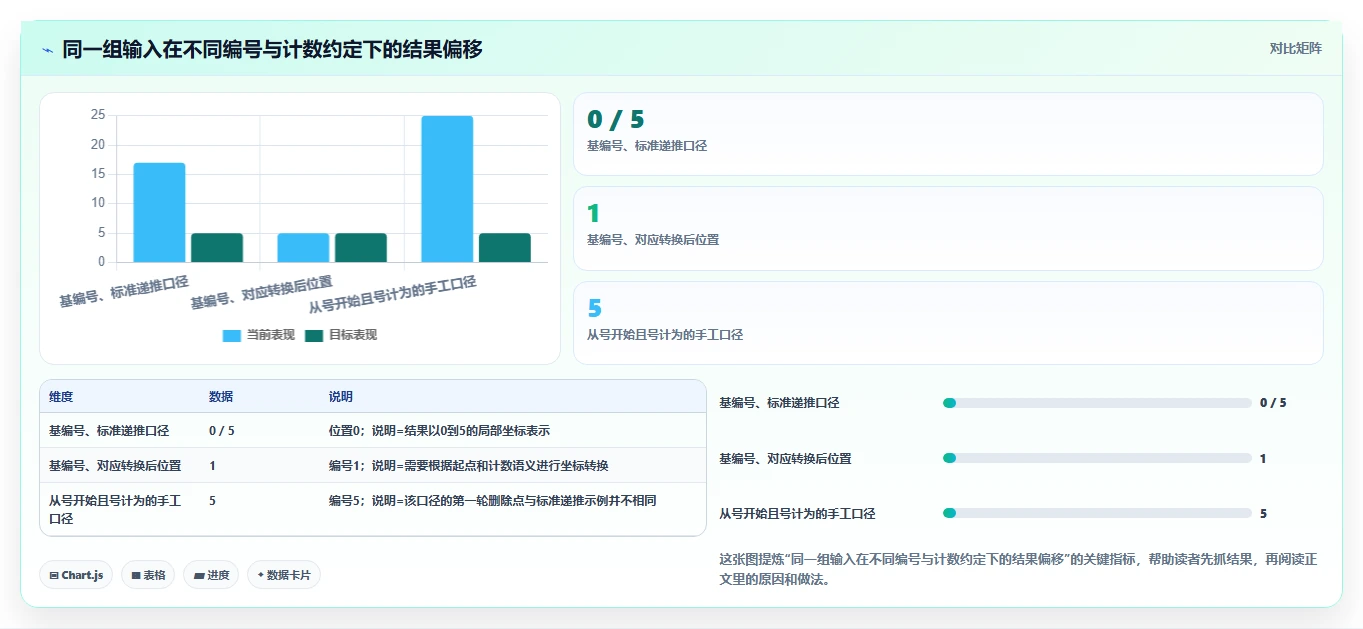The width and height of the screenshot is (1363, 629).
Task: Select table cell 从号开始且号计为的手工口径
Action: [115, 510]
